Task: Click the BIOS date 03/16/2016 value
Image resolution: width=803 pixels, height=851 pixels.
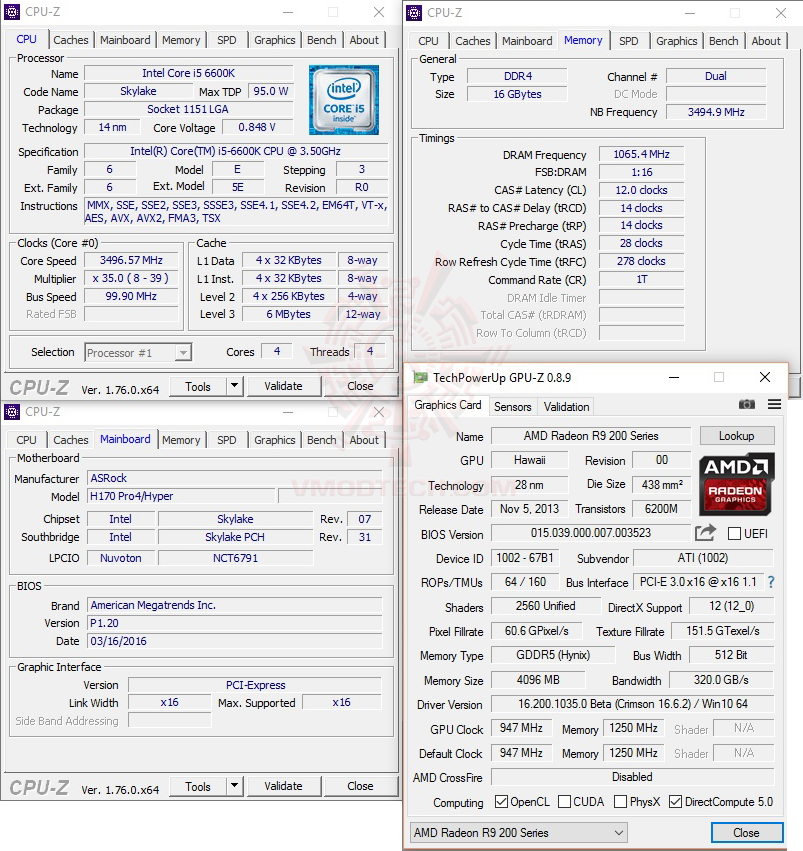Action: coord(235,641)
